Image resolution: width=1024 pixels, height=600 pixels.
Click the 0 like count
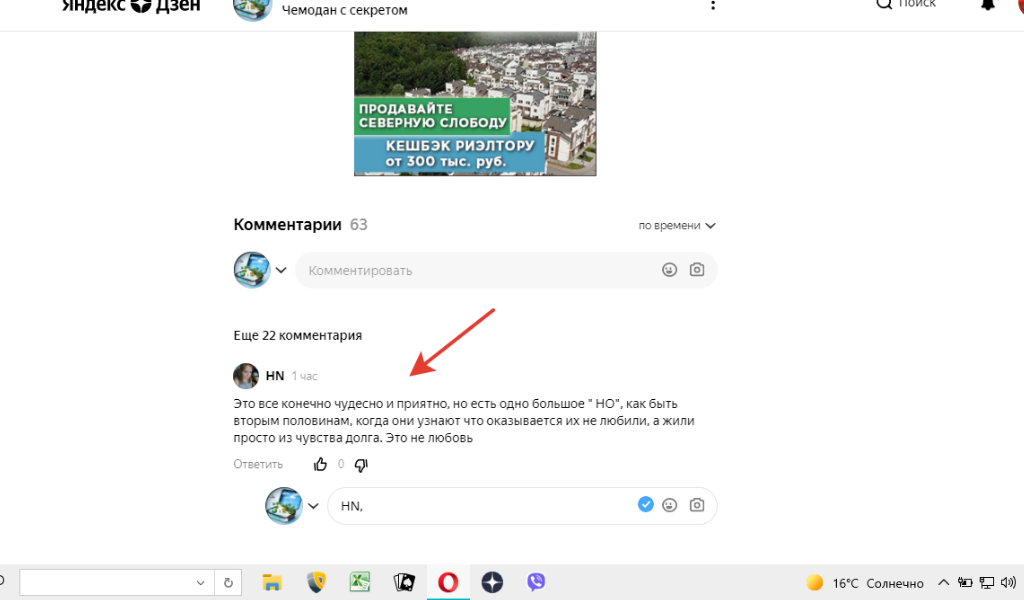coord(340,464)
